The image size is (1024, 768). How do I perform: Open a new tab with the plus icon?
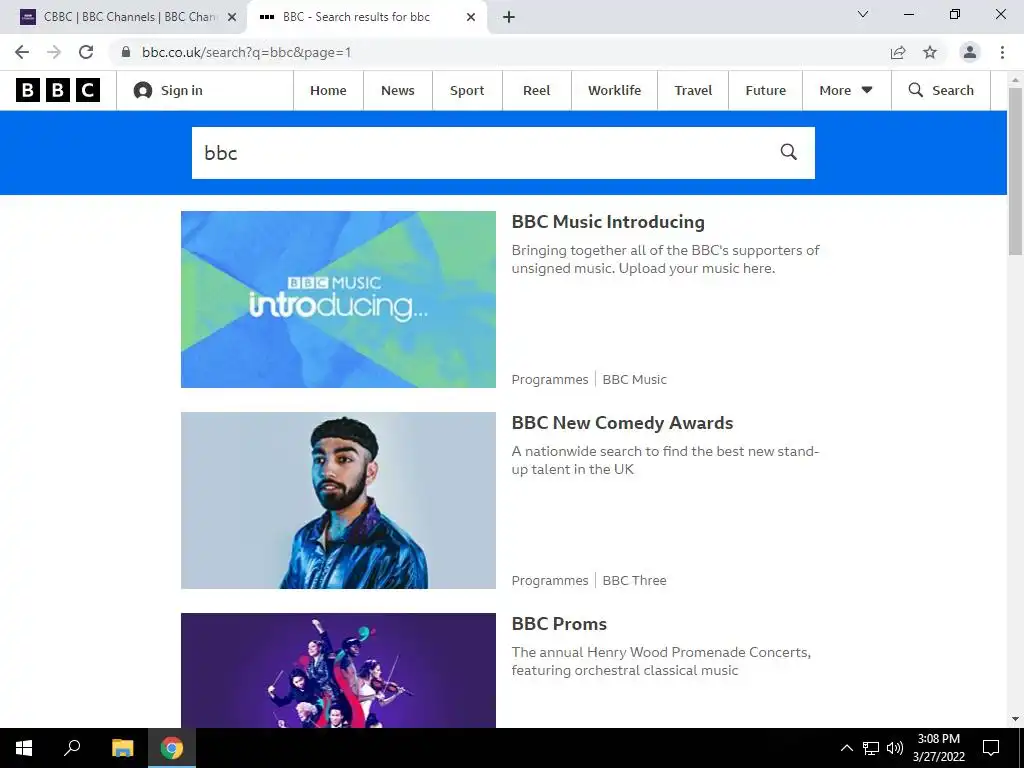(x=509, y=18)
